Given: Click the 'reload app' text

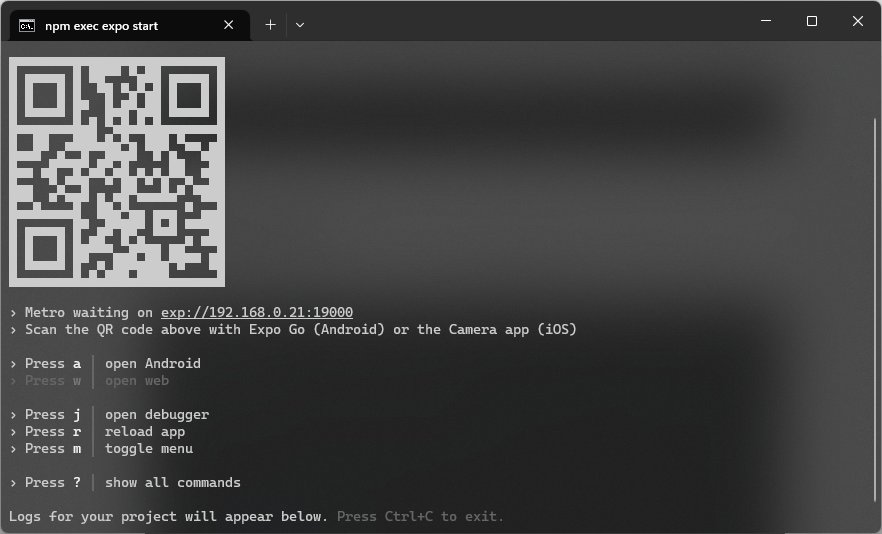Looking at the screenshot, I should pyautogui.click(x=145, y=432).
